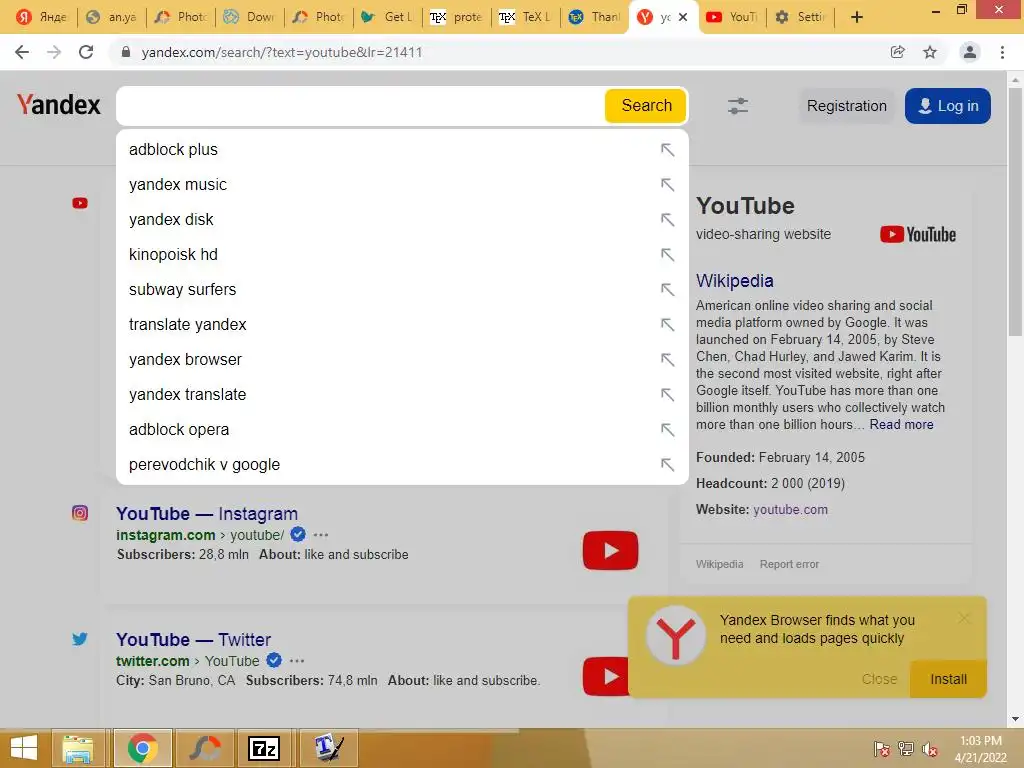
Task: Select 'kinopoisk hd' suggestion
Action: [x=402, y=255]
